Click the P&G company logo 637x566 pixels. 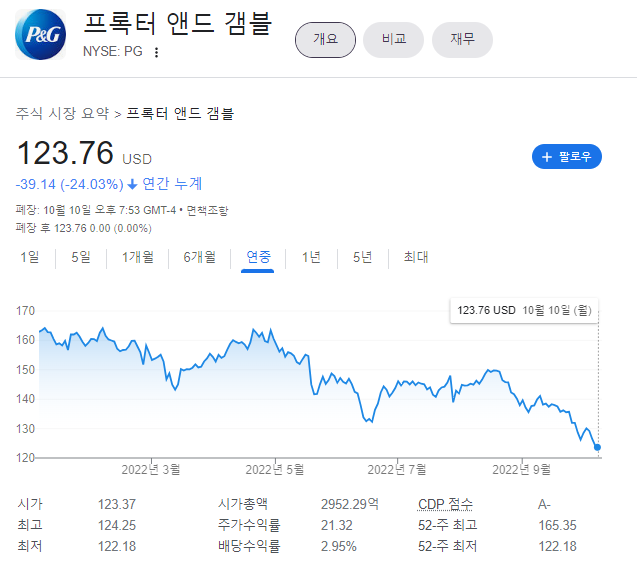40,35
